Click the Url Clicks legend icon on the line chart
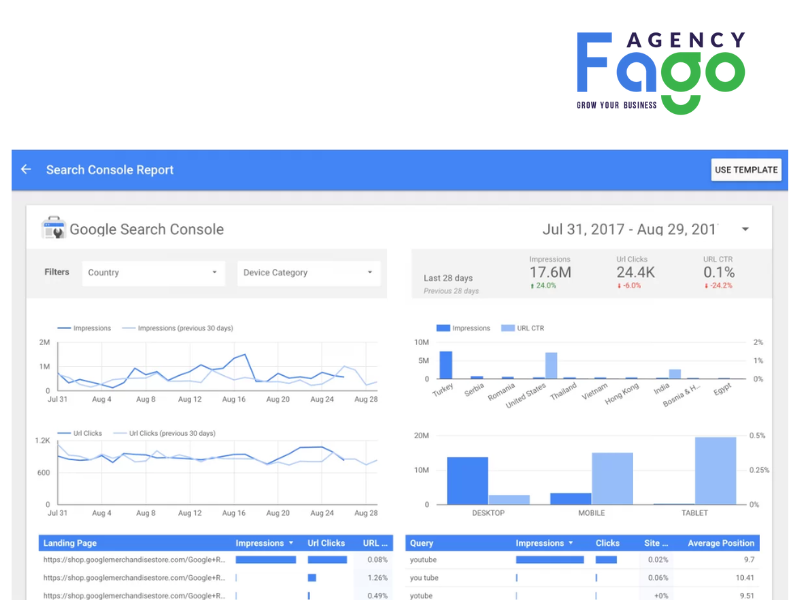Image resolution: width=800 pixels, height=600 pixels. (63, 433)
